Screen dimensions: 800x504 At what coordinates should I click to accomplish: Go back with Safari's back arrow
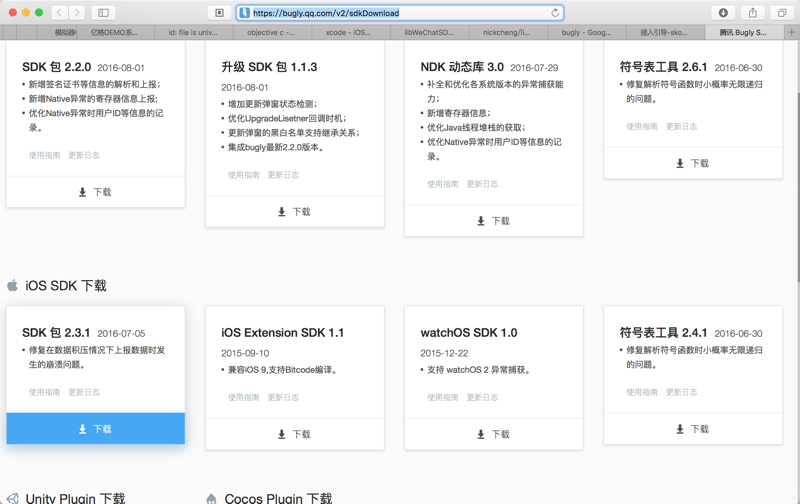click(60, 13)
